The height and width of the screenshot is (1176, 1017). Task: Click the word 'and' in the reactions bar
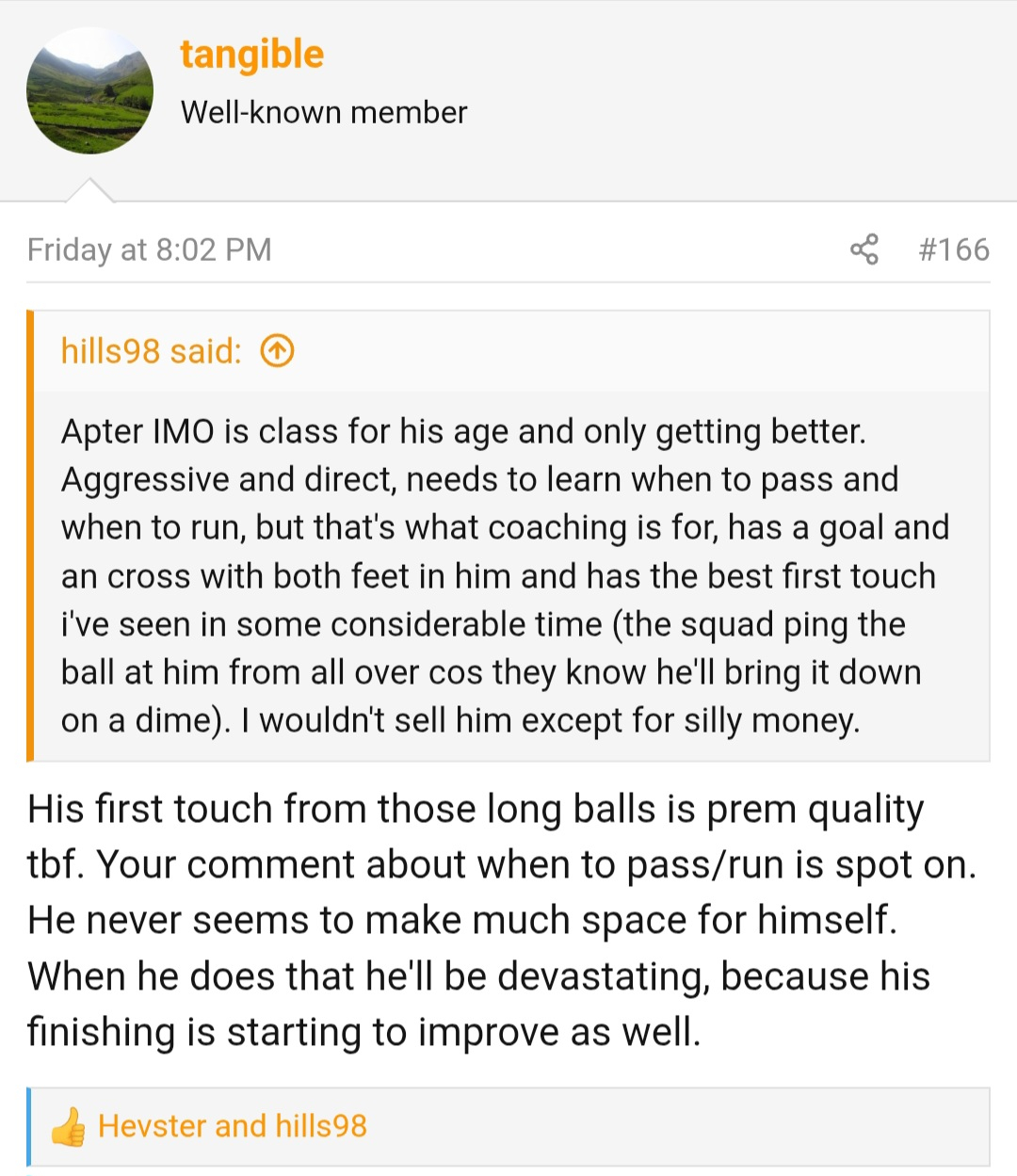click(x=240, y=1126)
